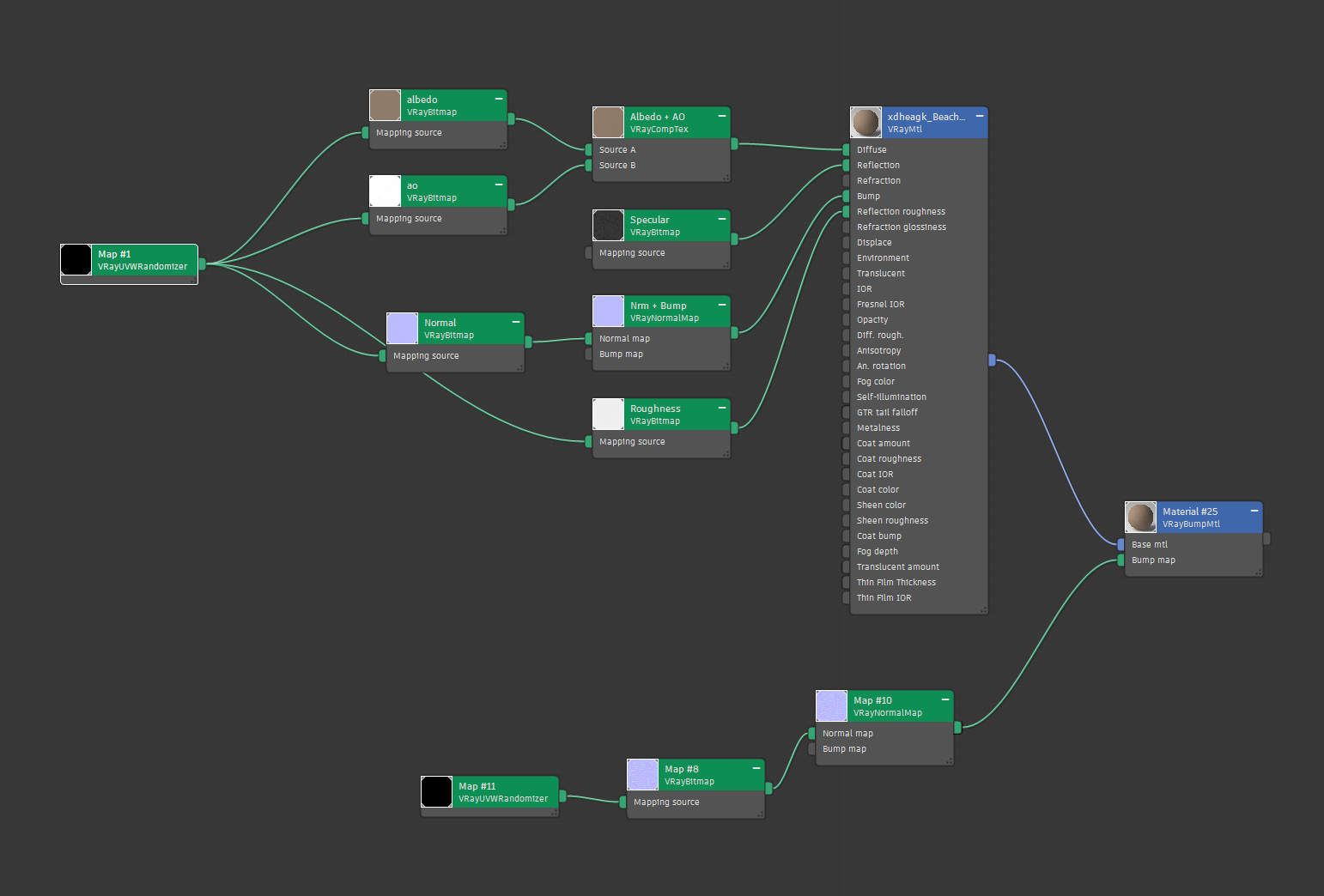Click the Source B input socket
Image resolution: width=1324 pixels, height=896 pixels.
tap(588, 165)
